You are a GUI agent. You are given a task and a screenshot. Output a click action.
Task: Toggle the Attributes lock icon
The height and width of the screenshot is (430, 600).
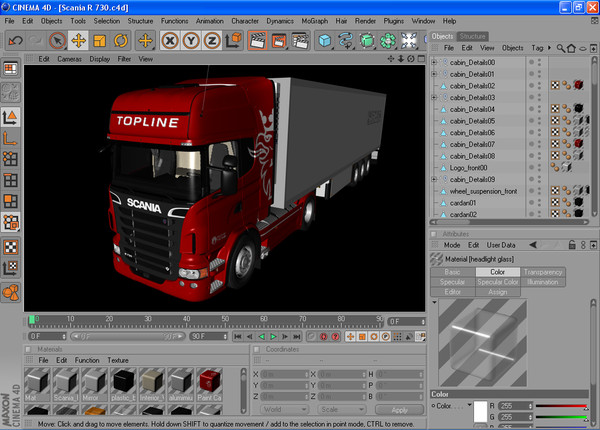(572, 245)
